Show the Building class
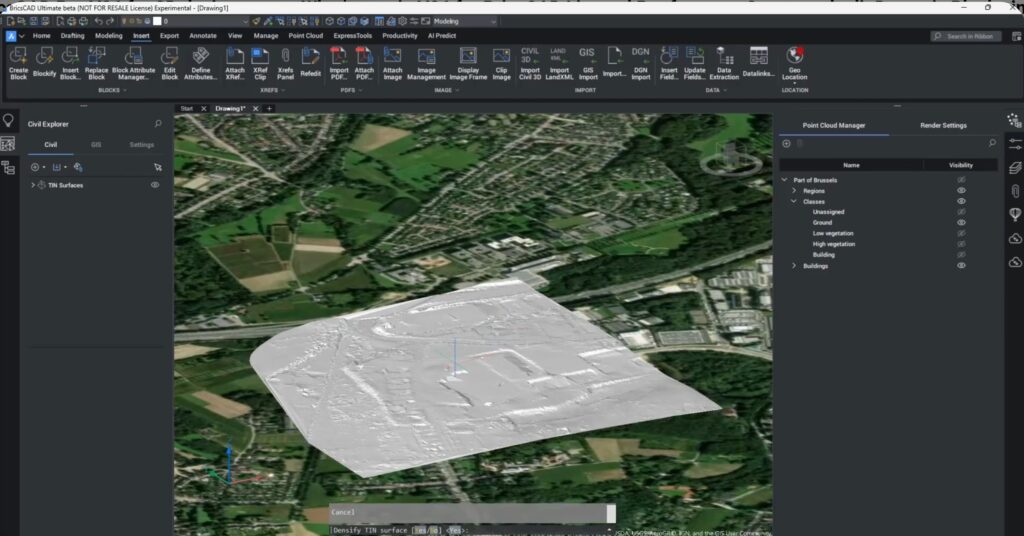Screen dimensions: 1024x536 961,255
